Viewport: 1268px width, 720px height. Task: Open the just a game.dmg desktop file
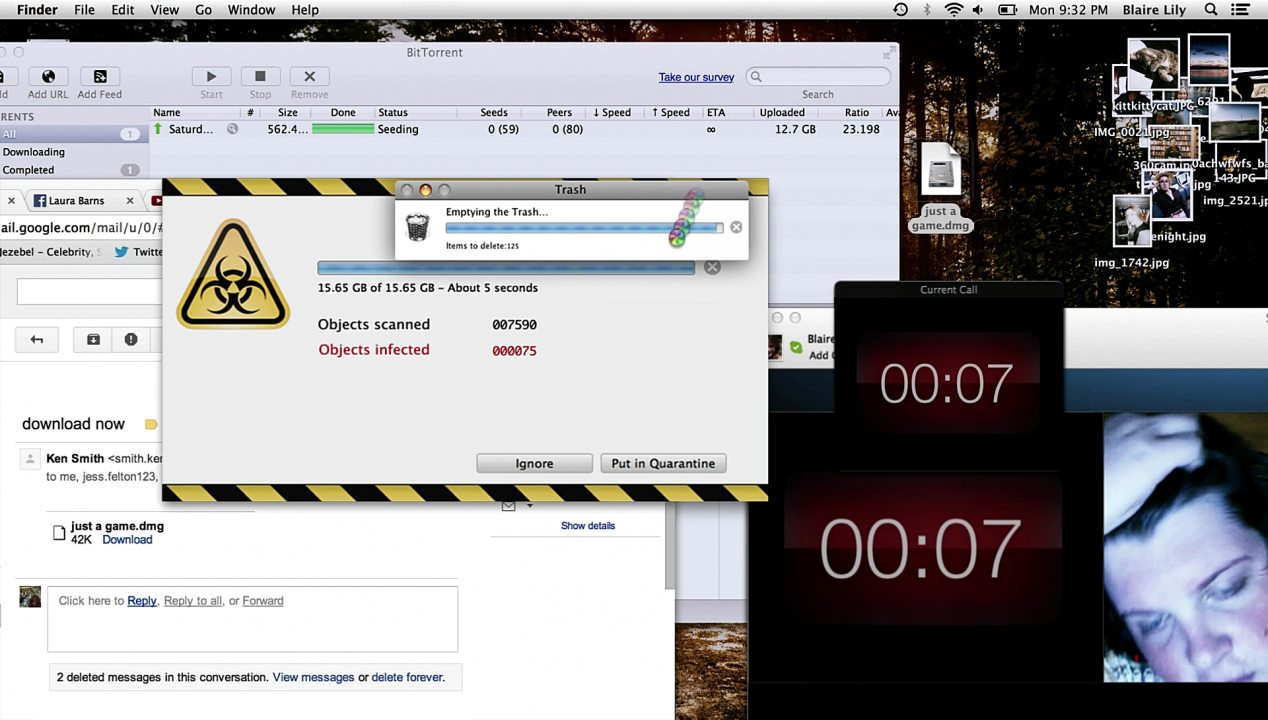click(940, 176)
